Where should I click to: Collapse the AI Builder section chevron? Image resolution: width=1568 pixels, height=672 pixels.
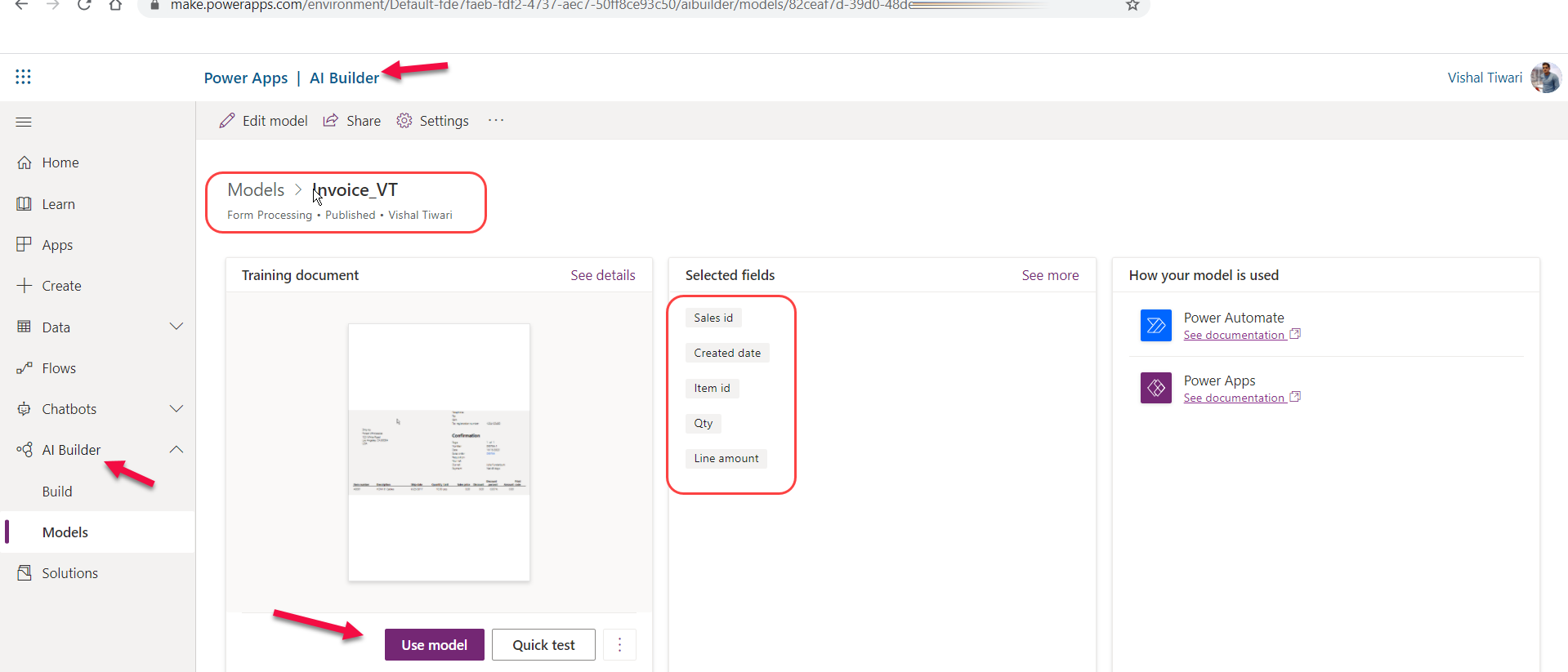[176, 450]
